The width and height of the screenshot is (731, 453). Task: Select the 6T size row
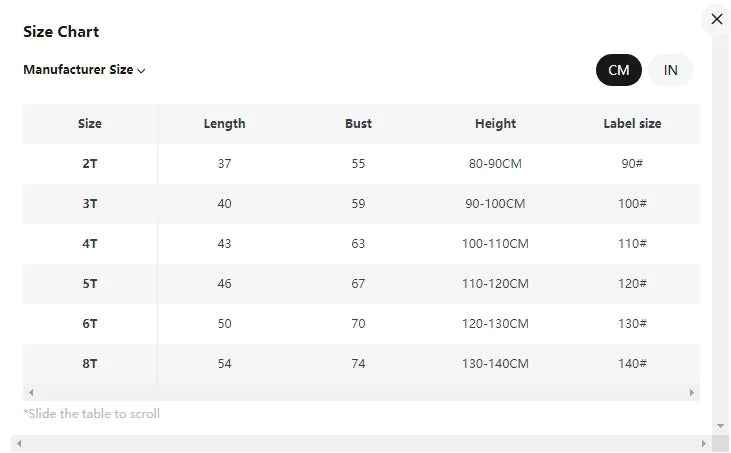(x=90, y=324)
